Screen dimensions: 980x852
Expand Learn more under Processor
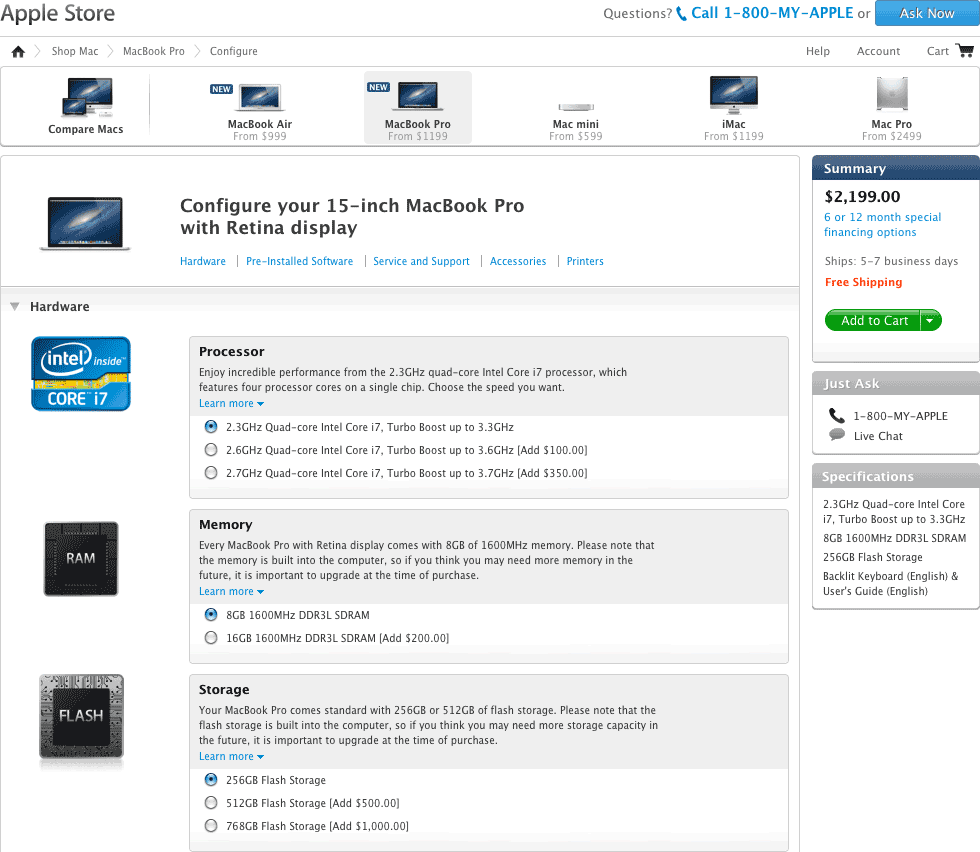coord(231,403)
